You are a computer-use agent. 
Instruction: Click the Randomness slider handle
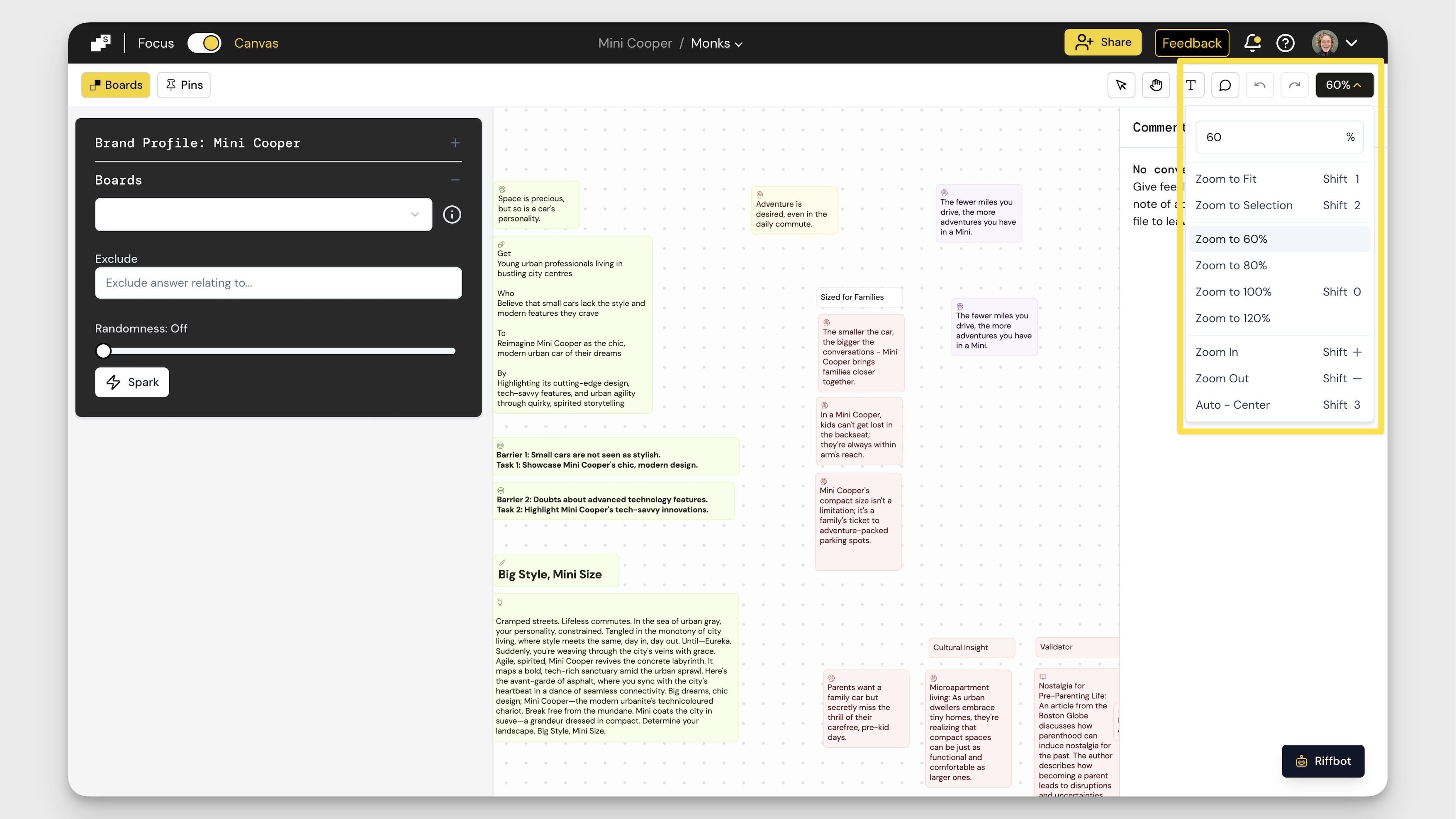pos(103,351)
